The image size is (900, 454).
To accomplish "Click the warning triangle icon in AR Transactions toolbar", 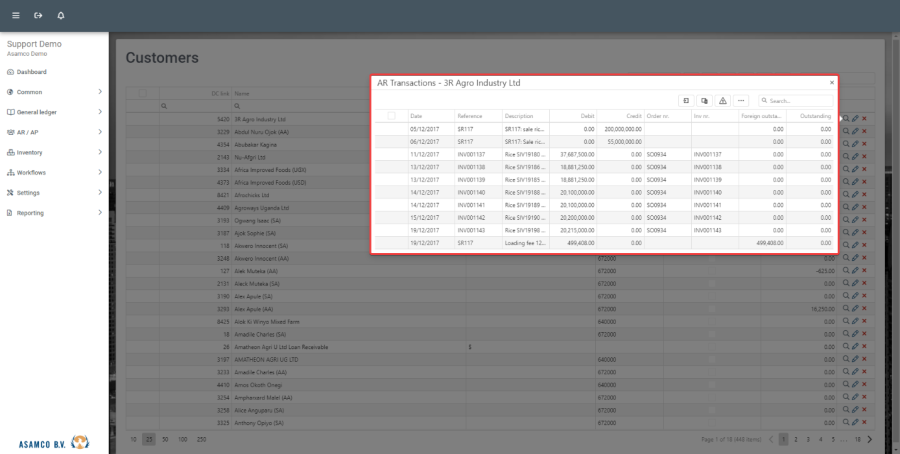I will point(722,101).
